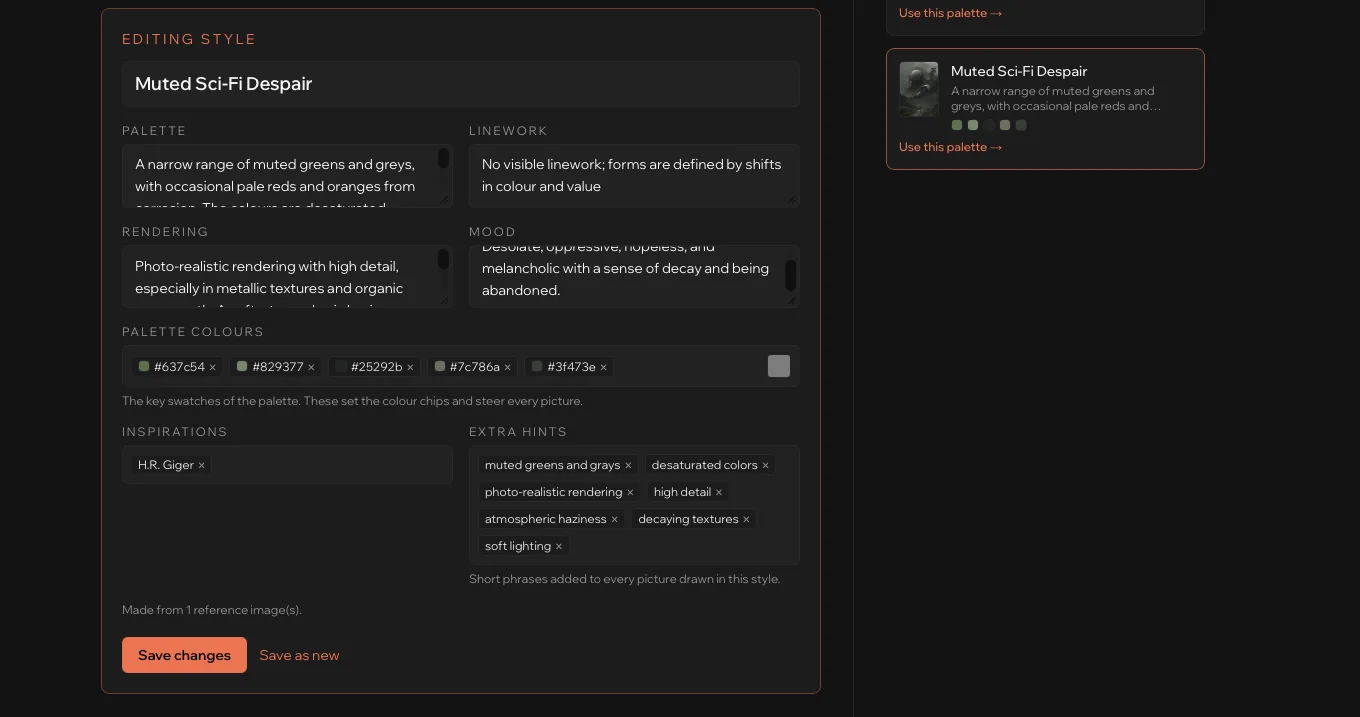The width and height of the screenshot is (1360, 717).
Task: Open the grey colour picker swatch
Action: pos(779,366)
